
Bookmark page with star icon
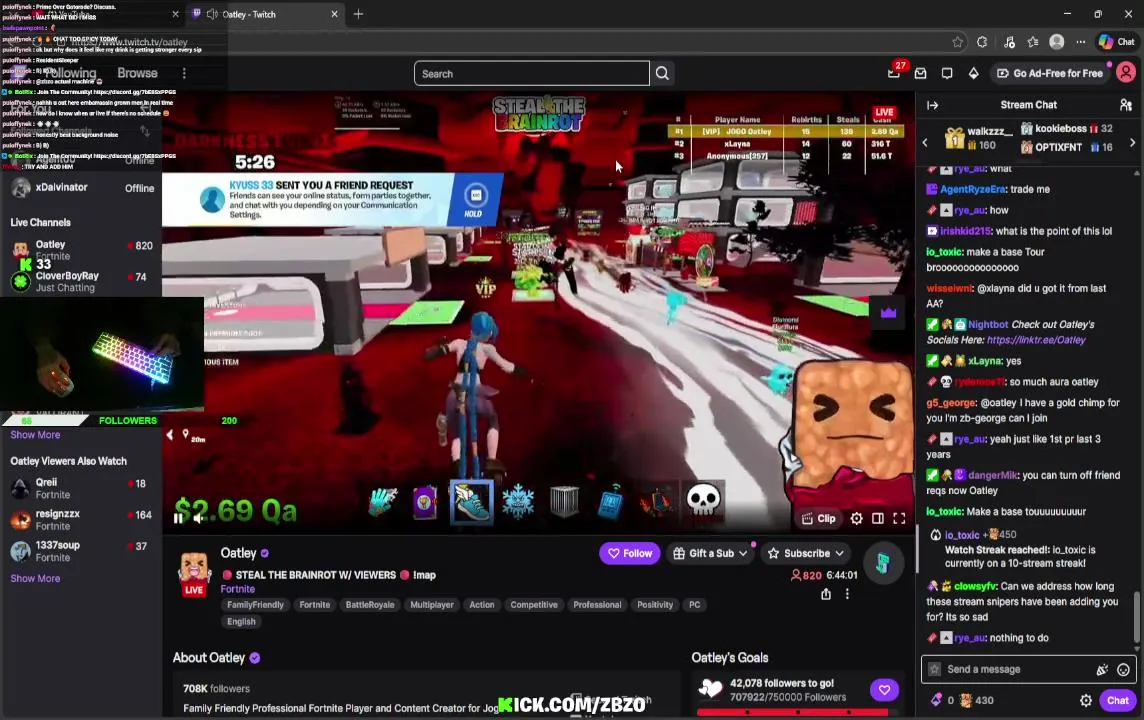(958, 42)
